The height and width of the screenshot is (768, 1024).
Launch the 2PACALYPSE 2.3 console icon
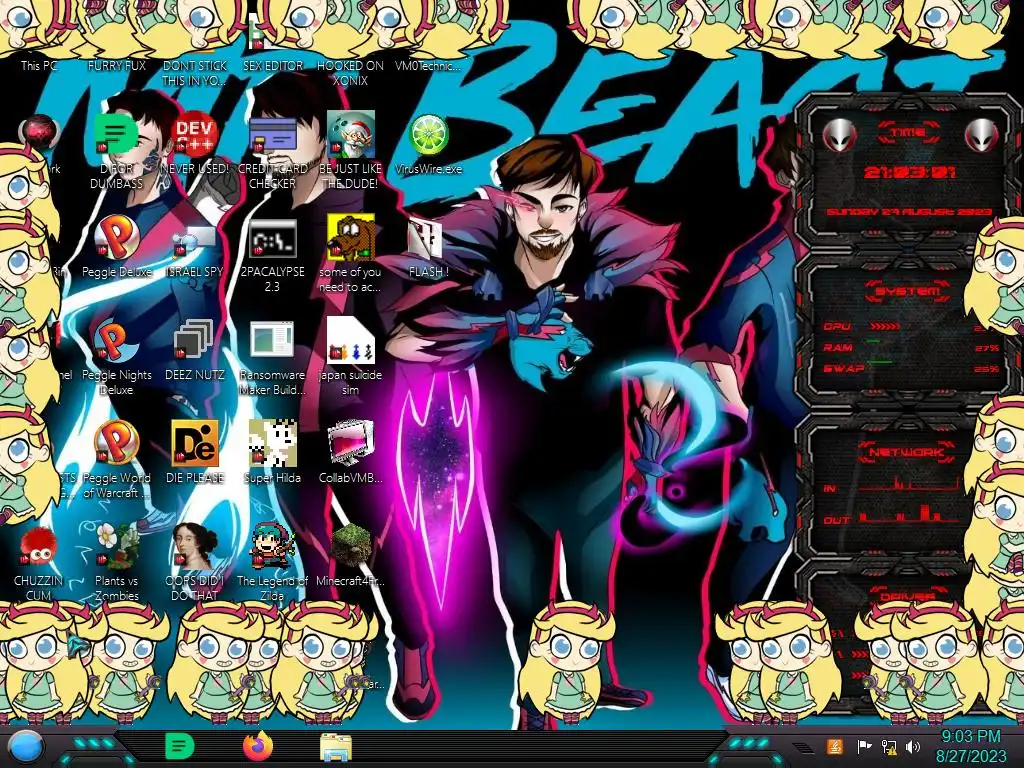click(x=272, y=238)
